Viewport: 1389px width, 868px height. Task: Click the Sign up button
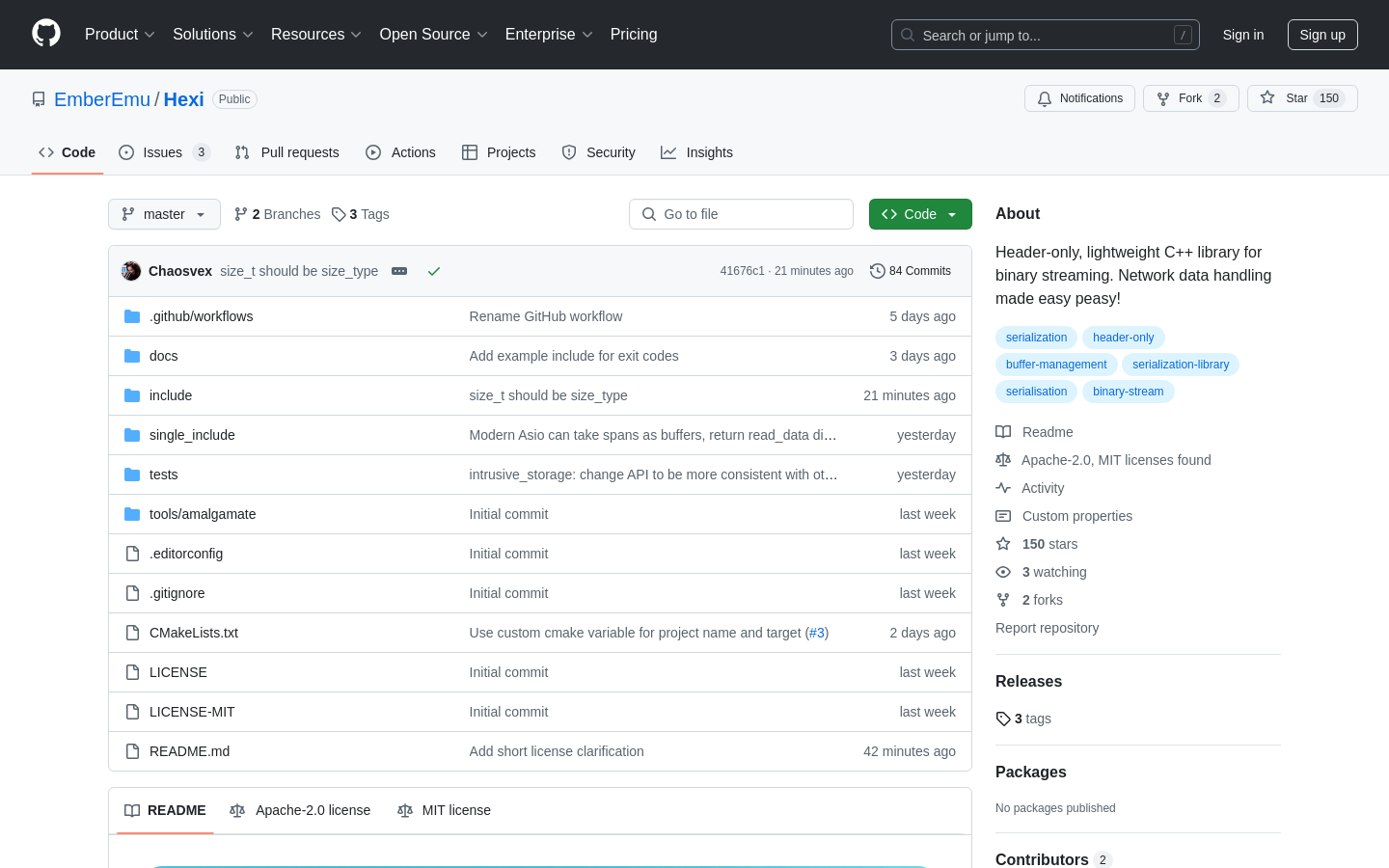click(x=1322, y=35)
